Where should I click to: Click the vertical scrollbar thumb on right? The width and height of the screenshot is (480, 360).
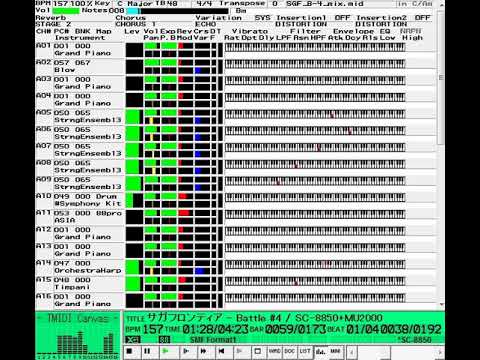441,77
